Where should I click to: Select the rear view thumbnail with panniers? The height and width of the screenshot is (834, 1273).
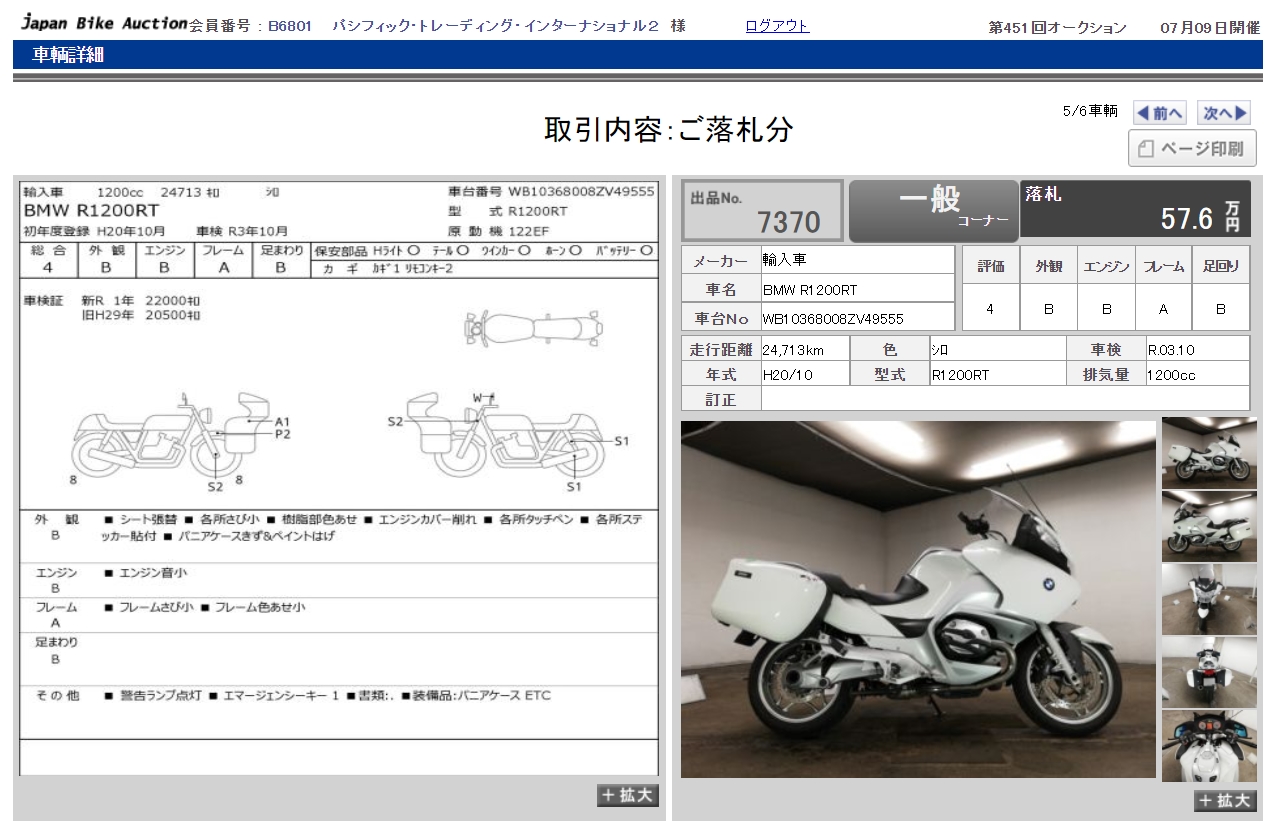click(1209, 672)
